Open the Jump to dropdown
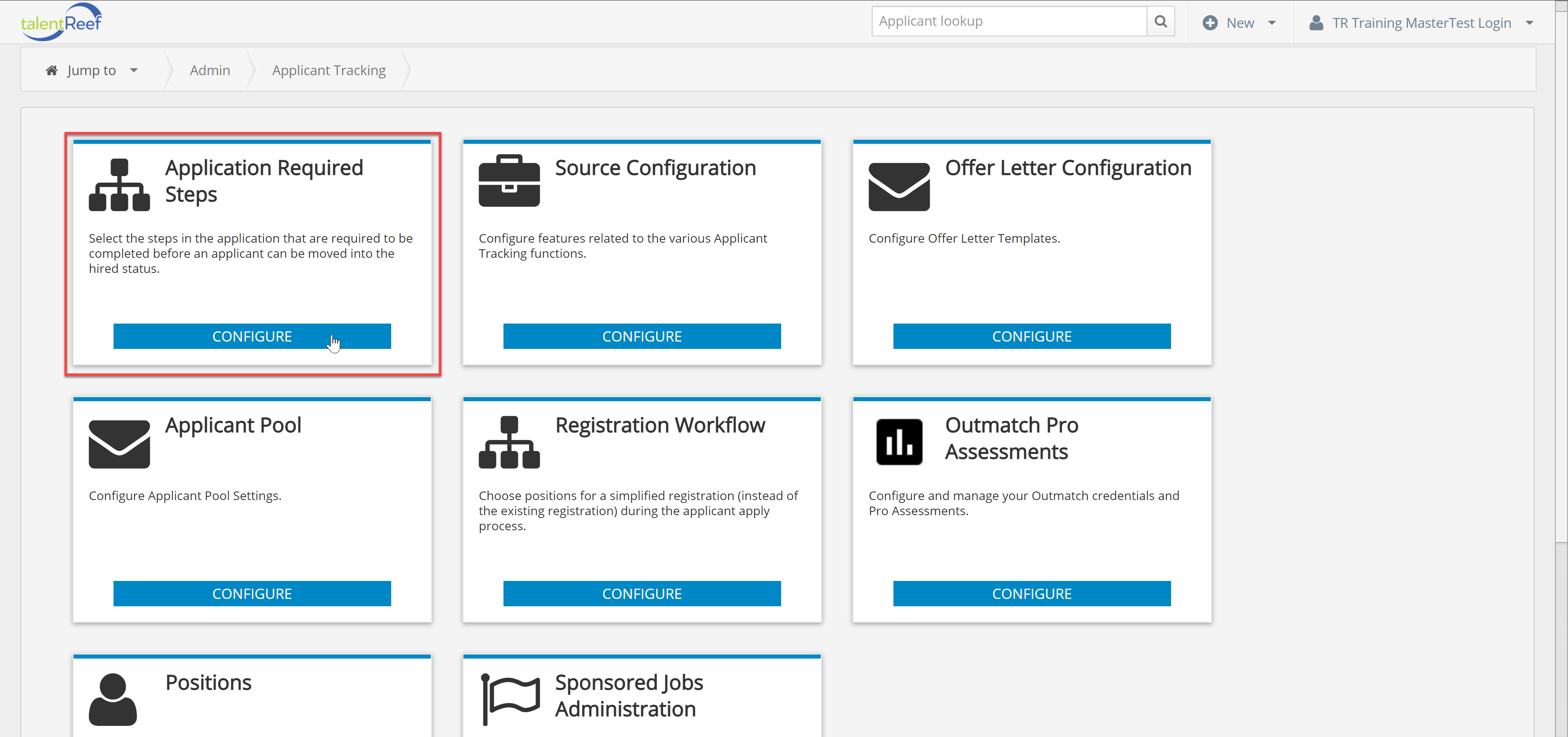This screenshot has height=737, width=1568. pos(93,71)
